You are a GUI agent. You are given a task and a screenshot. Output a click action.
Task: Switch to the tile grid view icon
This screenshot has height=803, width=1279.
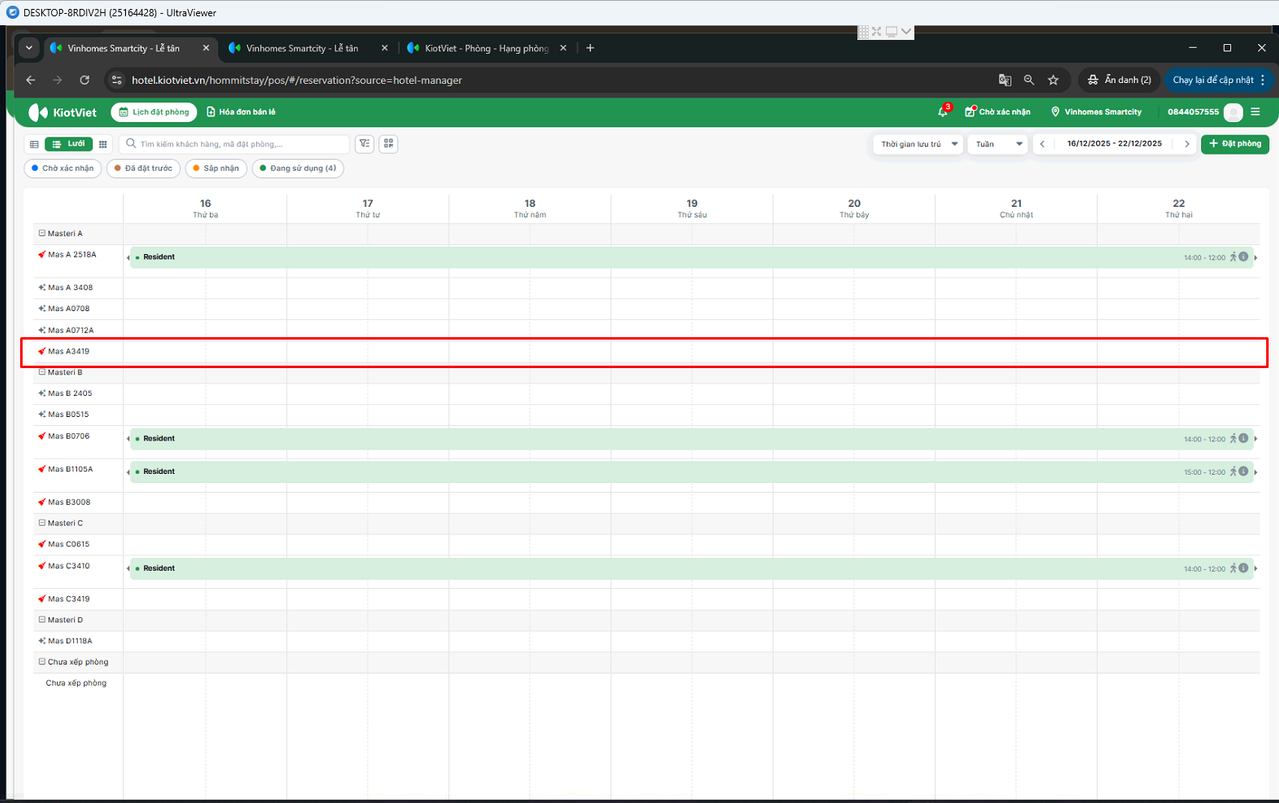(x=103, y=144)
